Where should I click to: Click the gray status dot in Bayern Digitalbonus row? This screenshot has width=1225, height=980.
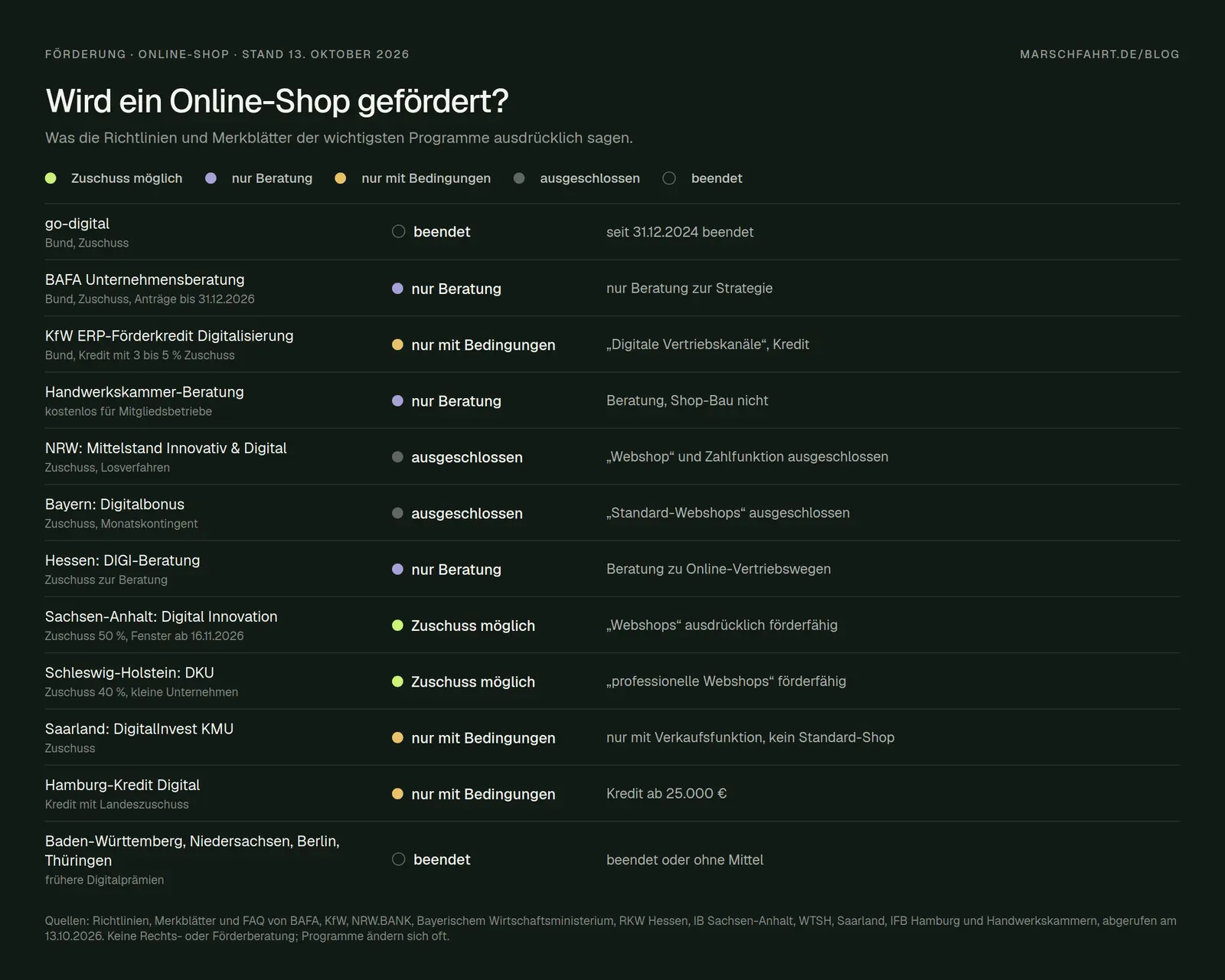coord(397,513)
